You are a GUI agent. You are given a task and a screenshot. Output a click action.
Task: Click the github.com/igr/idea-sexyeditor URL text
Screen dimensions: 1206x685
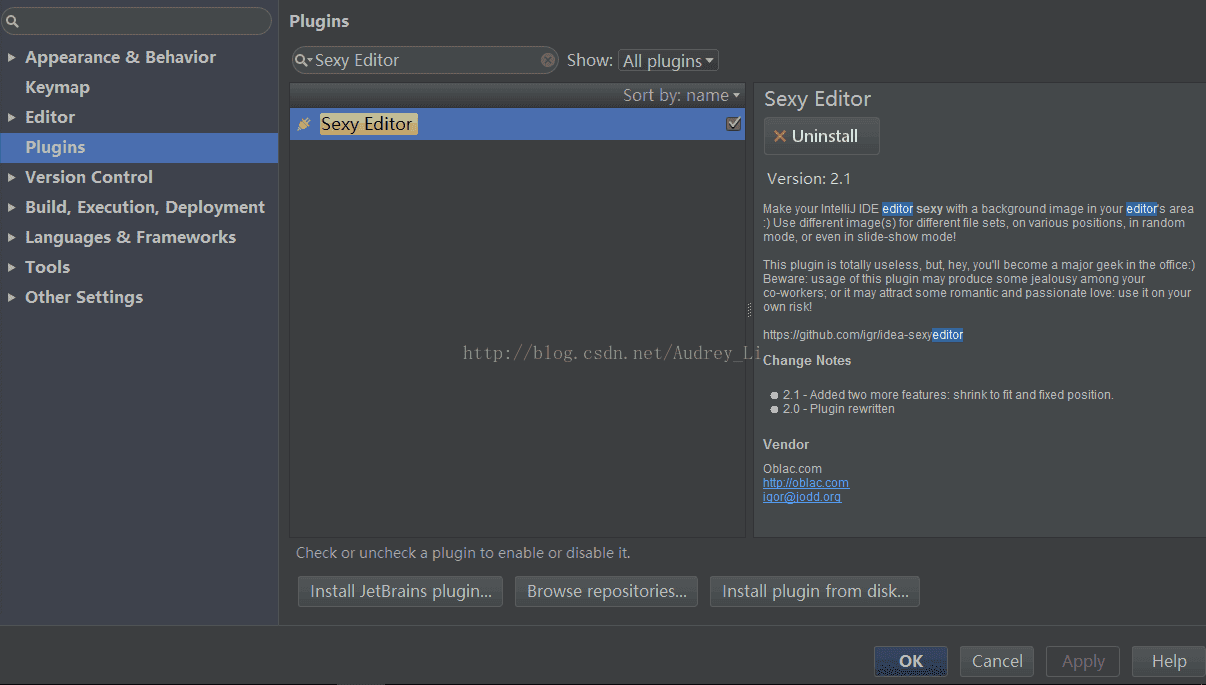tap(863, 335)
